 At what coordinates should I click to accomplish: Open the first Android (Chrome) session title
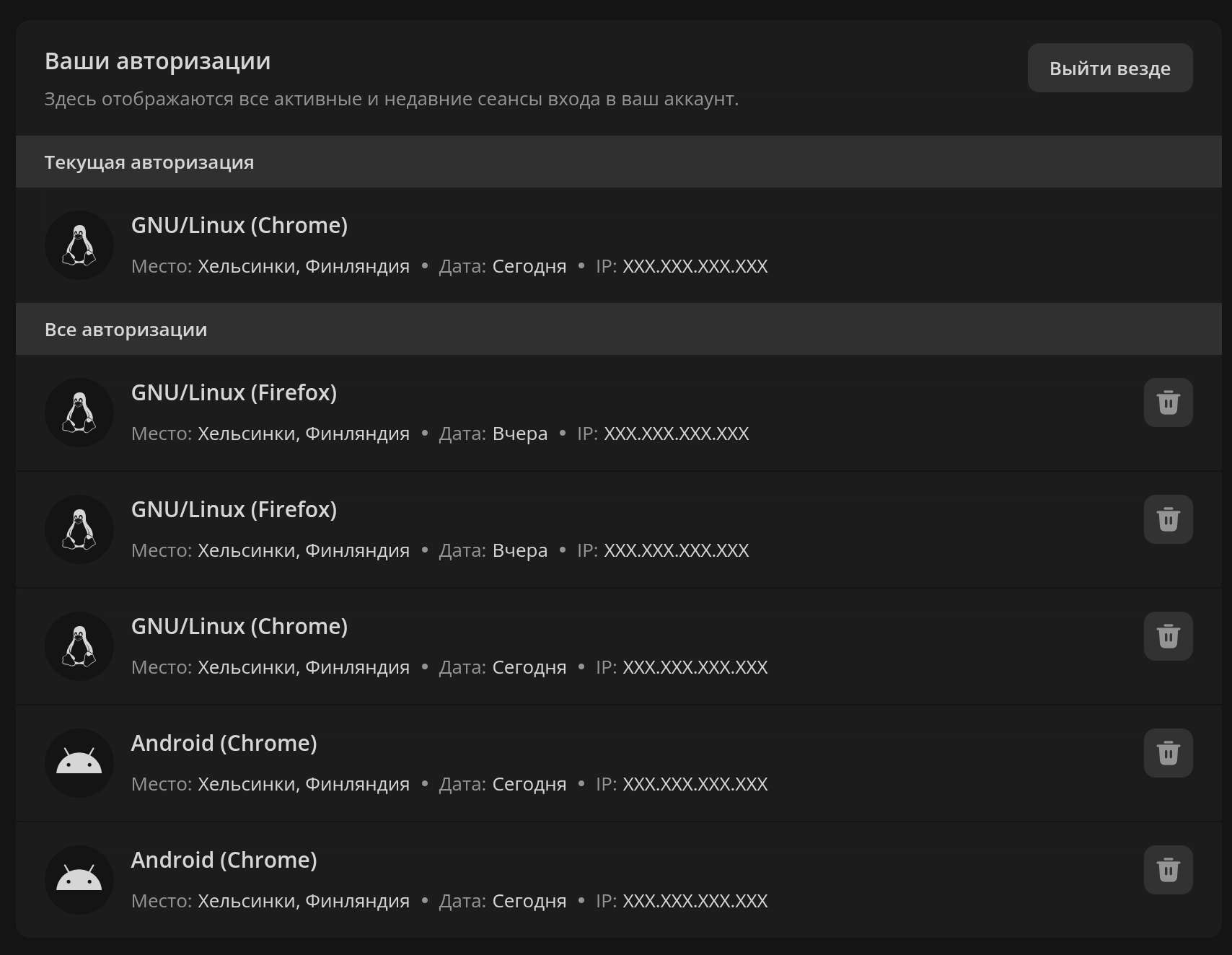click(x=224, y=744)
